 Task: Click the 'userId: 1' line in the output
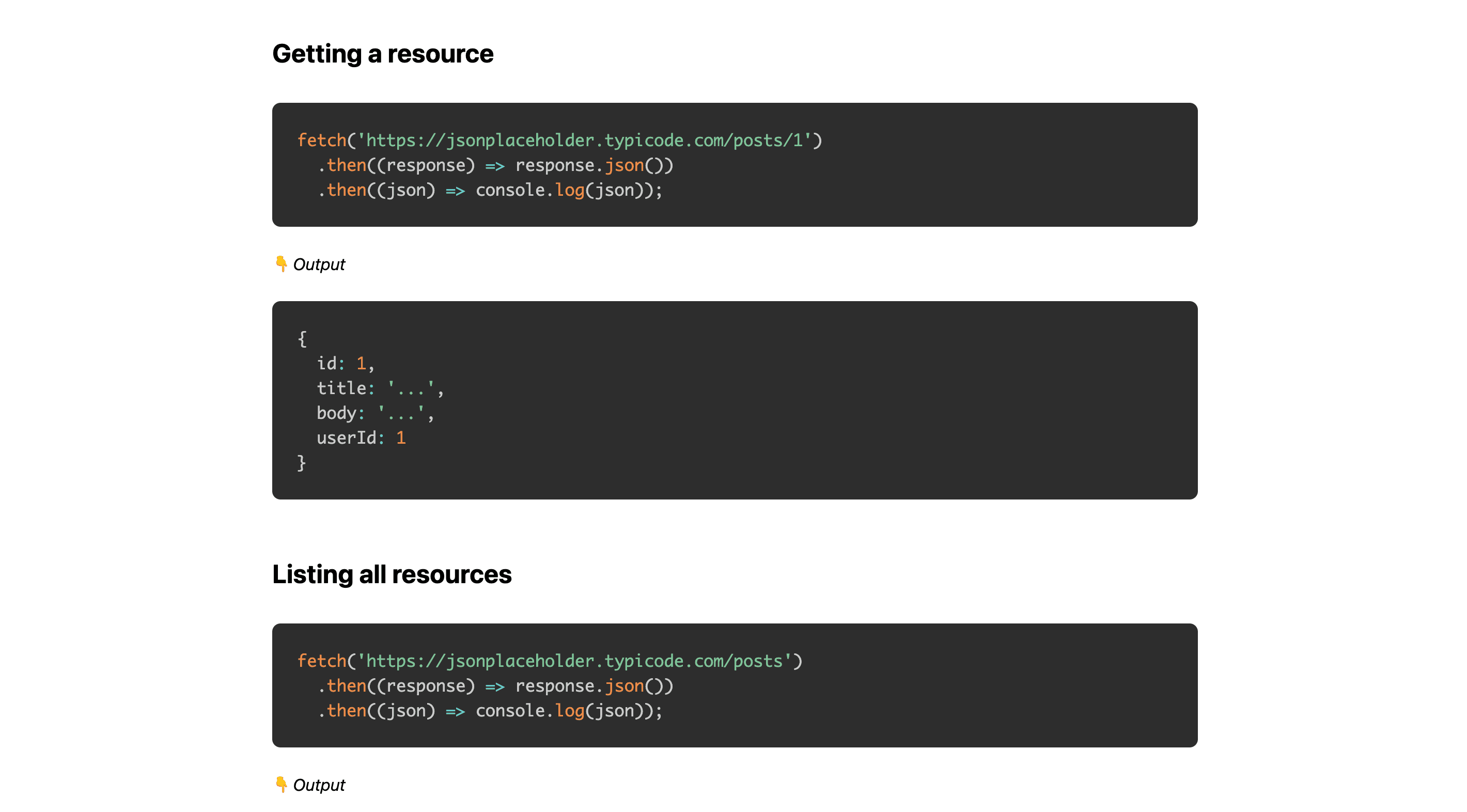pos(361,438)
